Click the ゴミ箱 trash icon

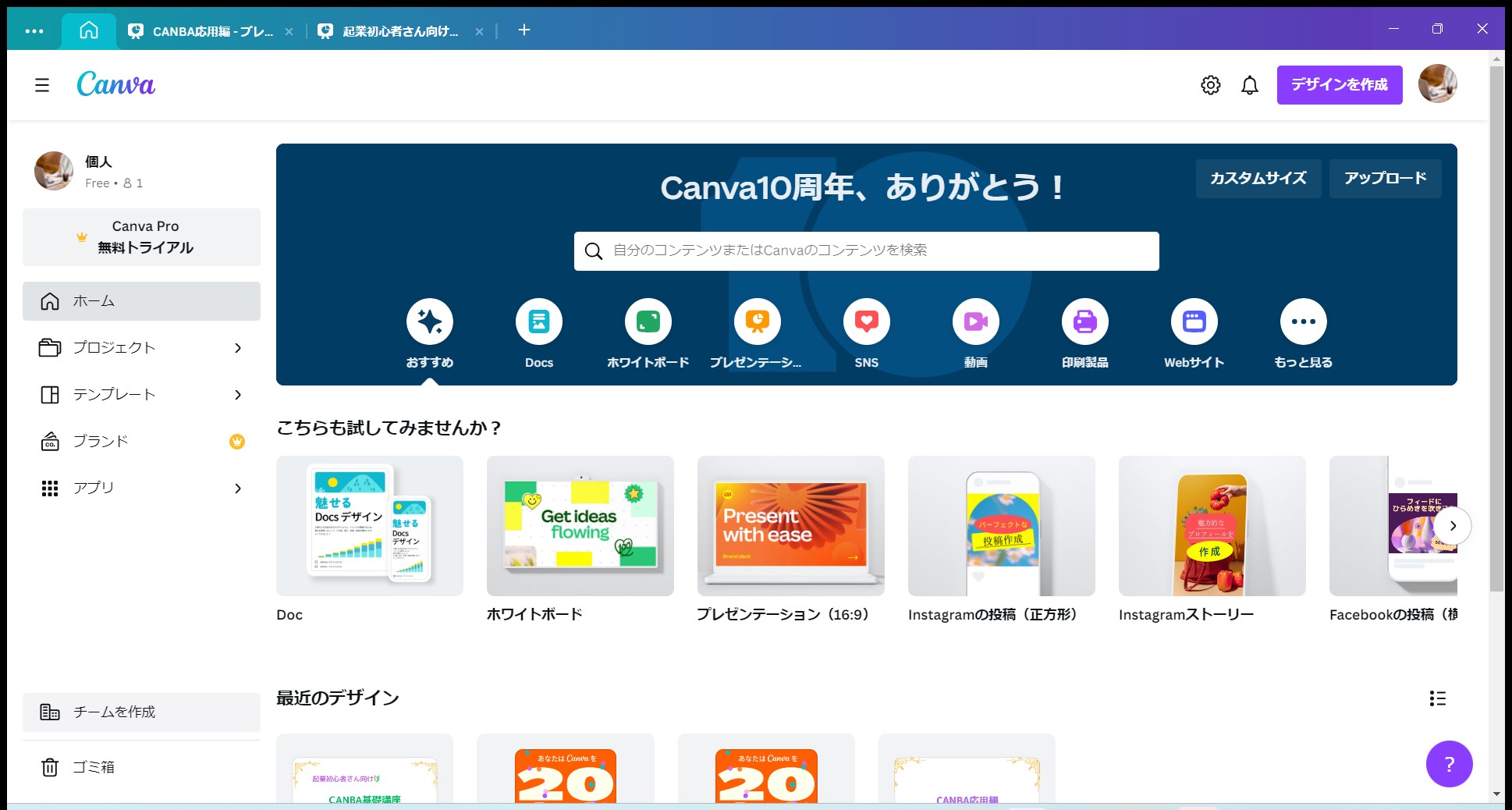tap(50, 768)
